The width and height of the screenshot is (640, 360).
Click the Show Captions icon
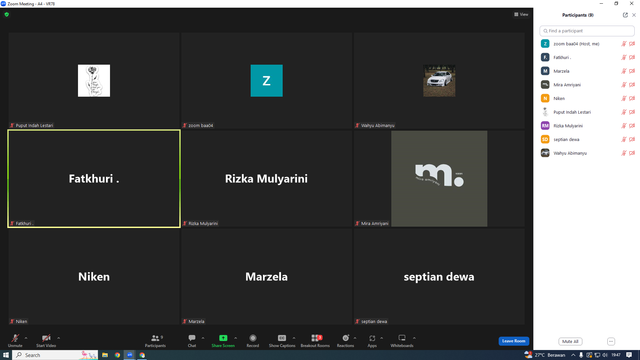click(282, 338)
